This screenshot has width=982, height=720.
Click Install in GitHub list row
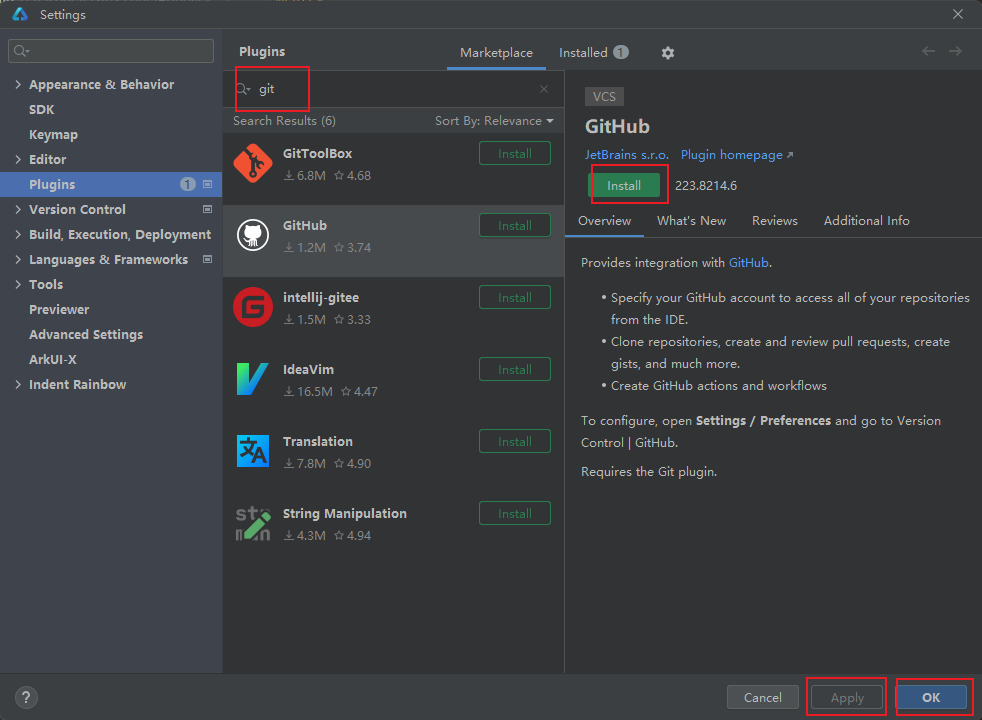coord(515,225)
